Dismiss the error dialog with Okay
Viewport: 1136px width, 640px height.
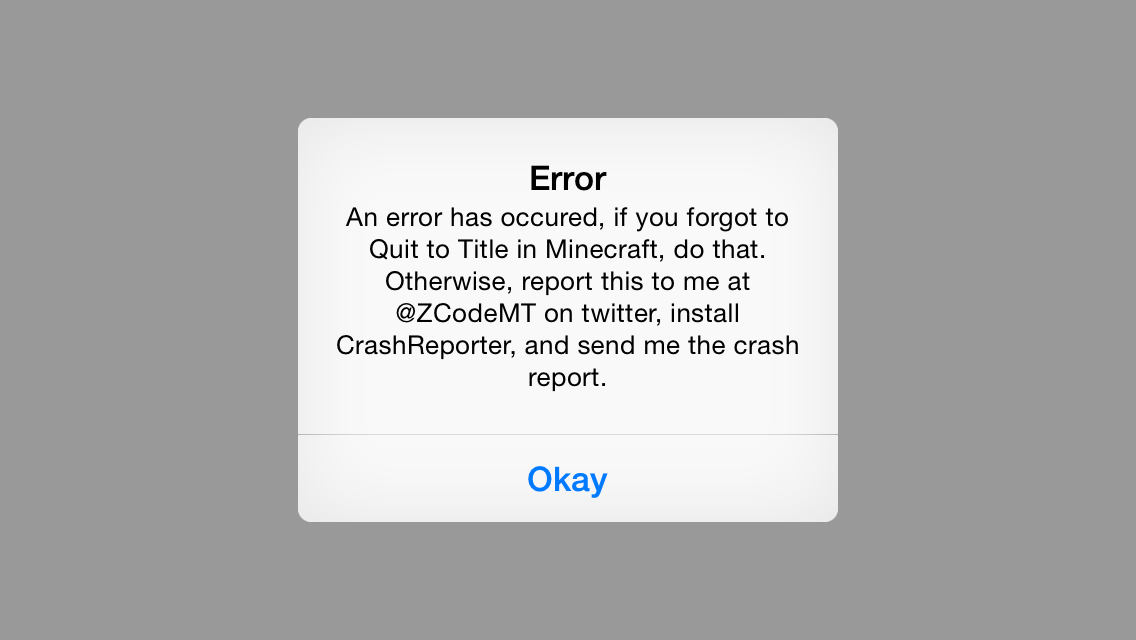567,479
